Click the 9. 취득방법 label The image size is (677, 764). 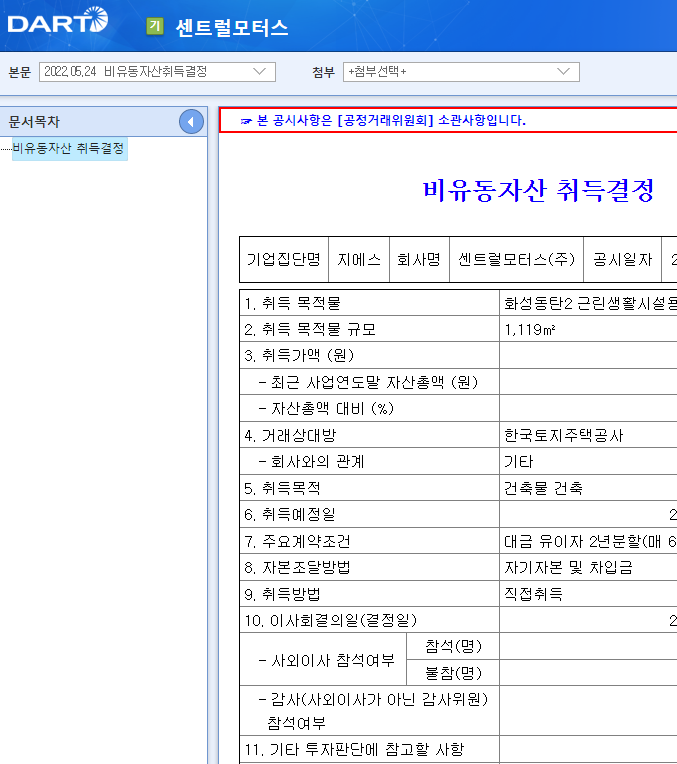282,595
